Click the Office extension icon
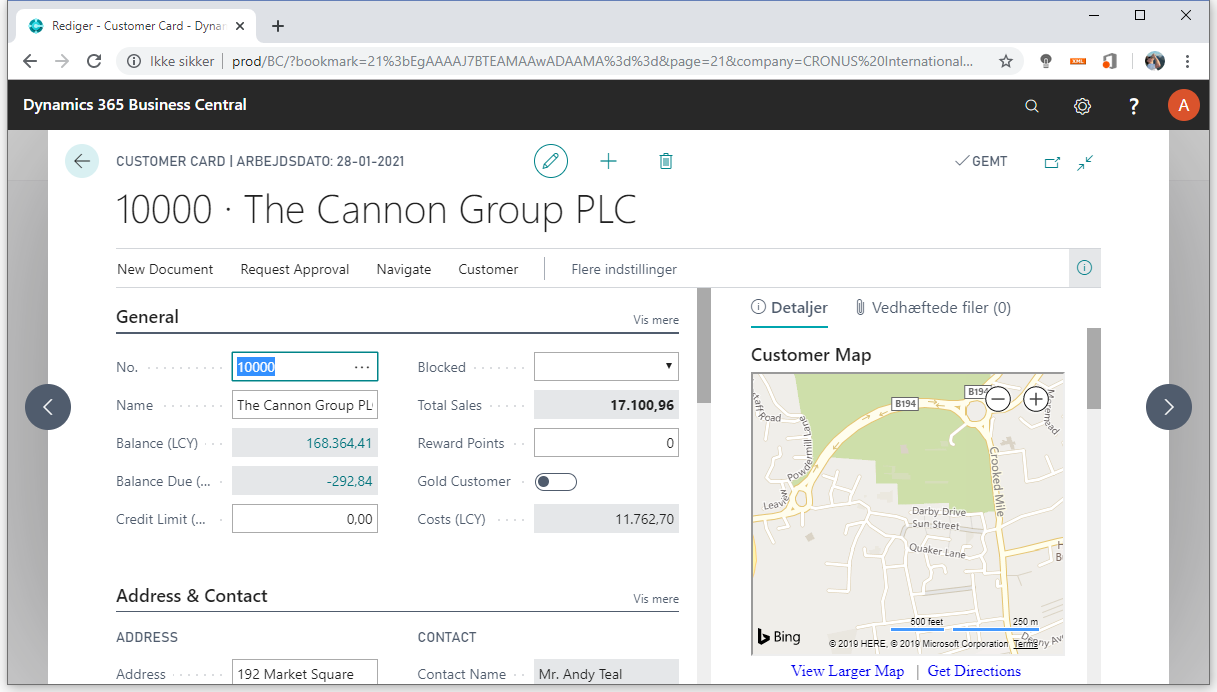 (x=1109, y=61)
